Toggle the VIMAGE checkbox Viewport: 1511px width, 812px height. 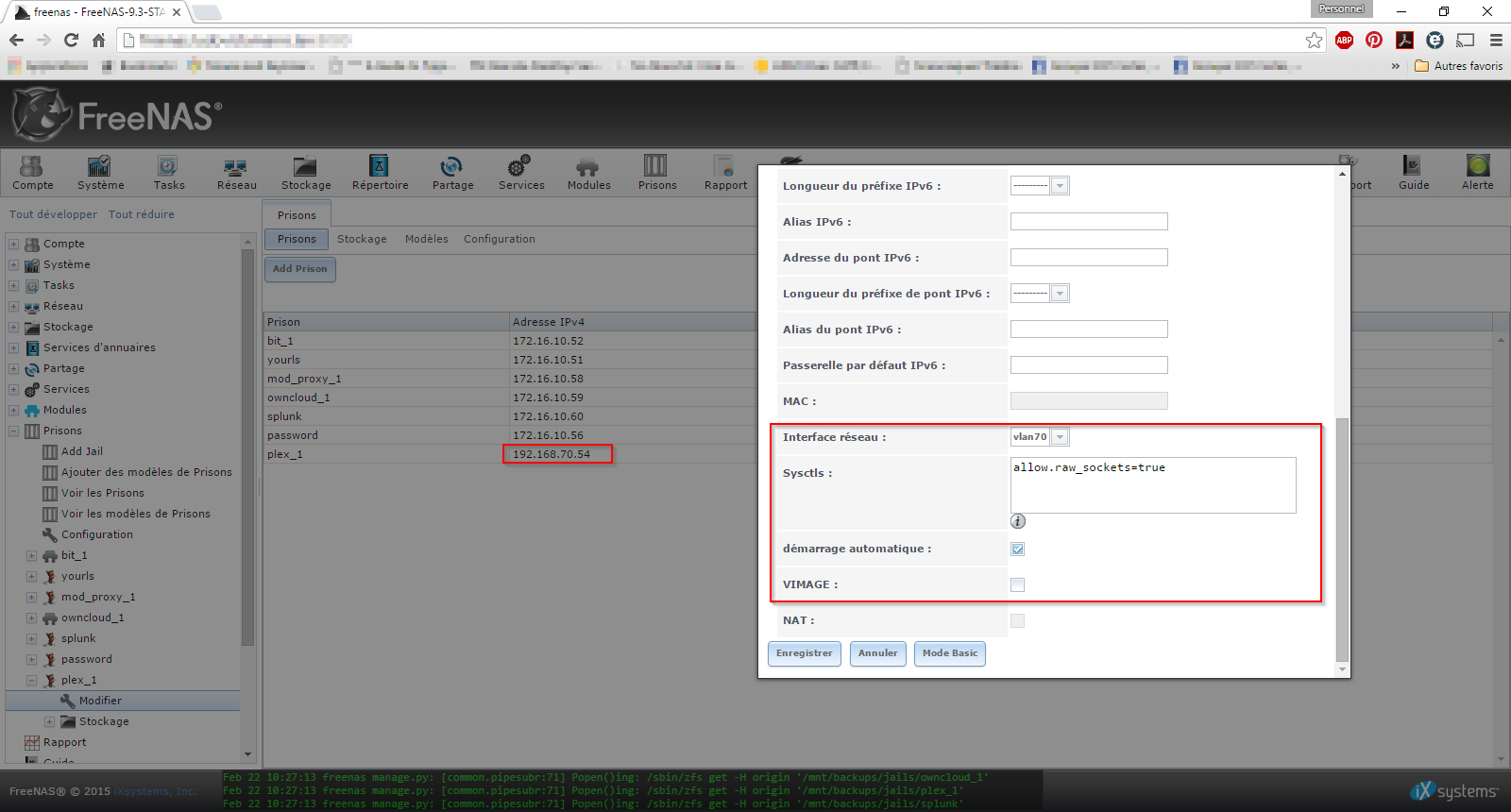1017,584
